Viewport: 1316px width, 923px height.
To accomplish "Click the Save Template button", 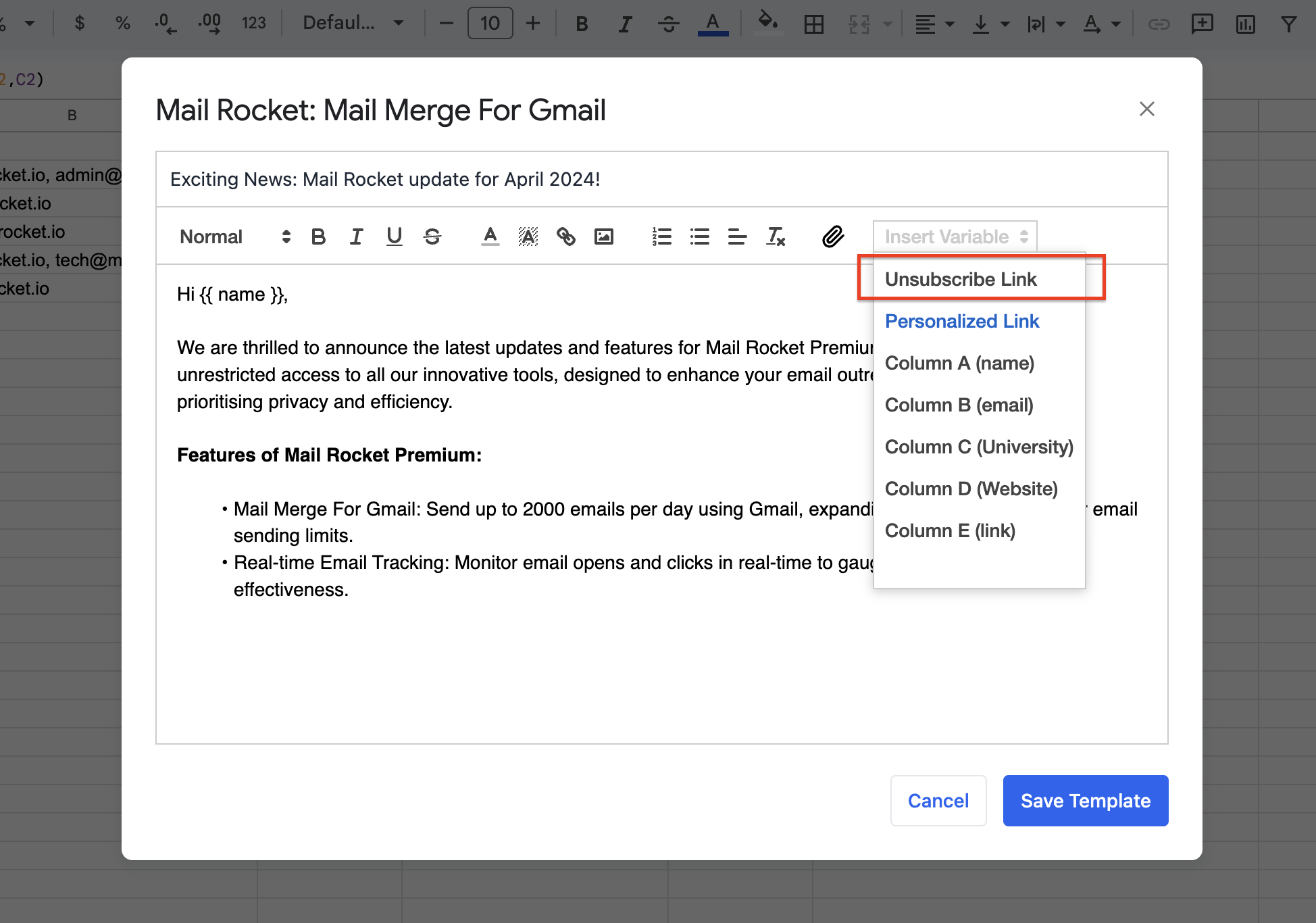I will (1085, 801).
